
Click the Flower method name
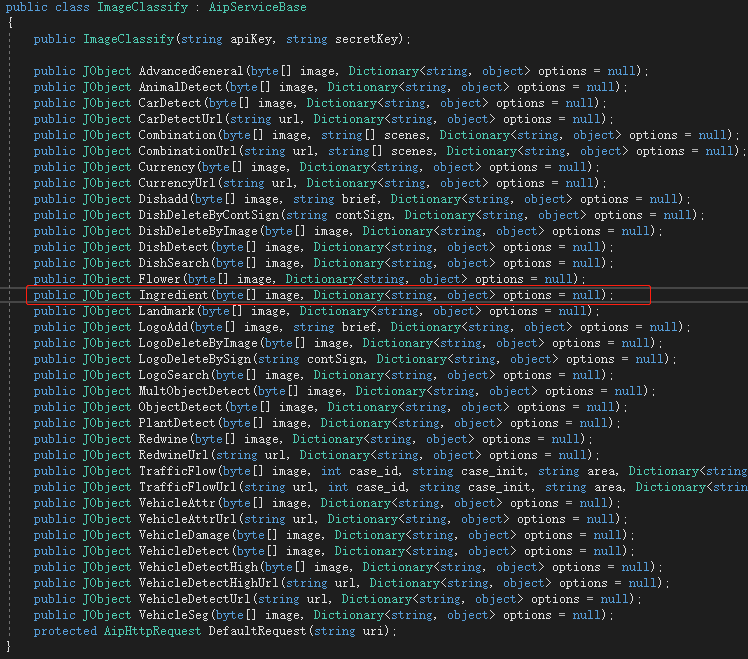tap(159, 279)
